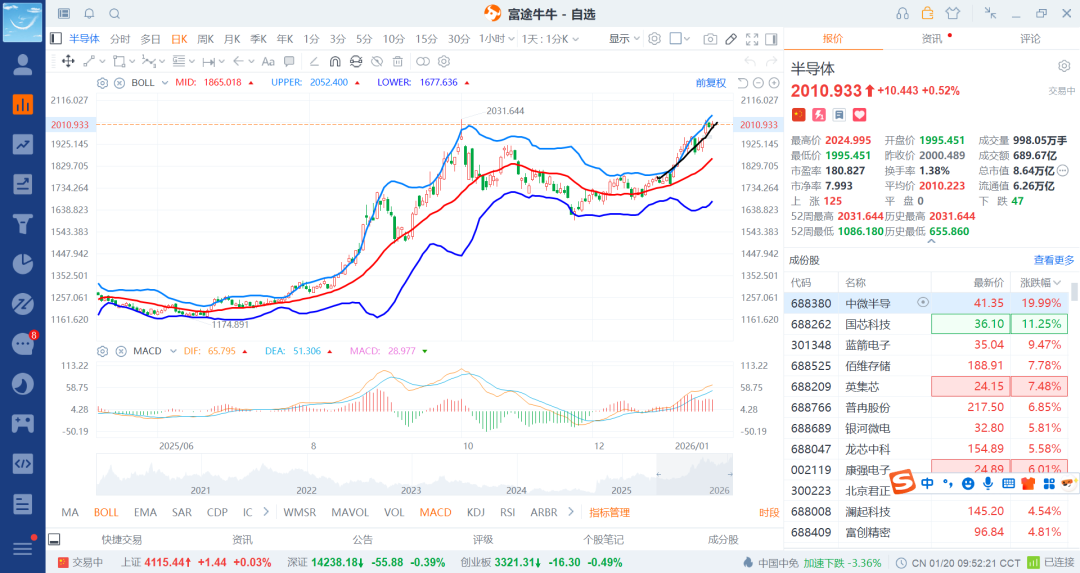The height and width of the screenshot is (573, 1080).
Task: Click 查看更多 link for constituents
Action: pos(1054,260)
